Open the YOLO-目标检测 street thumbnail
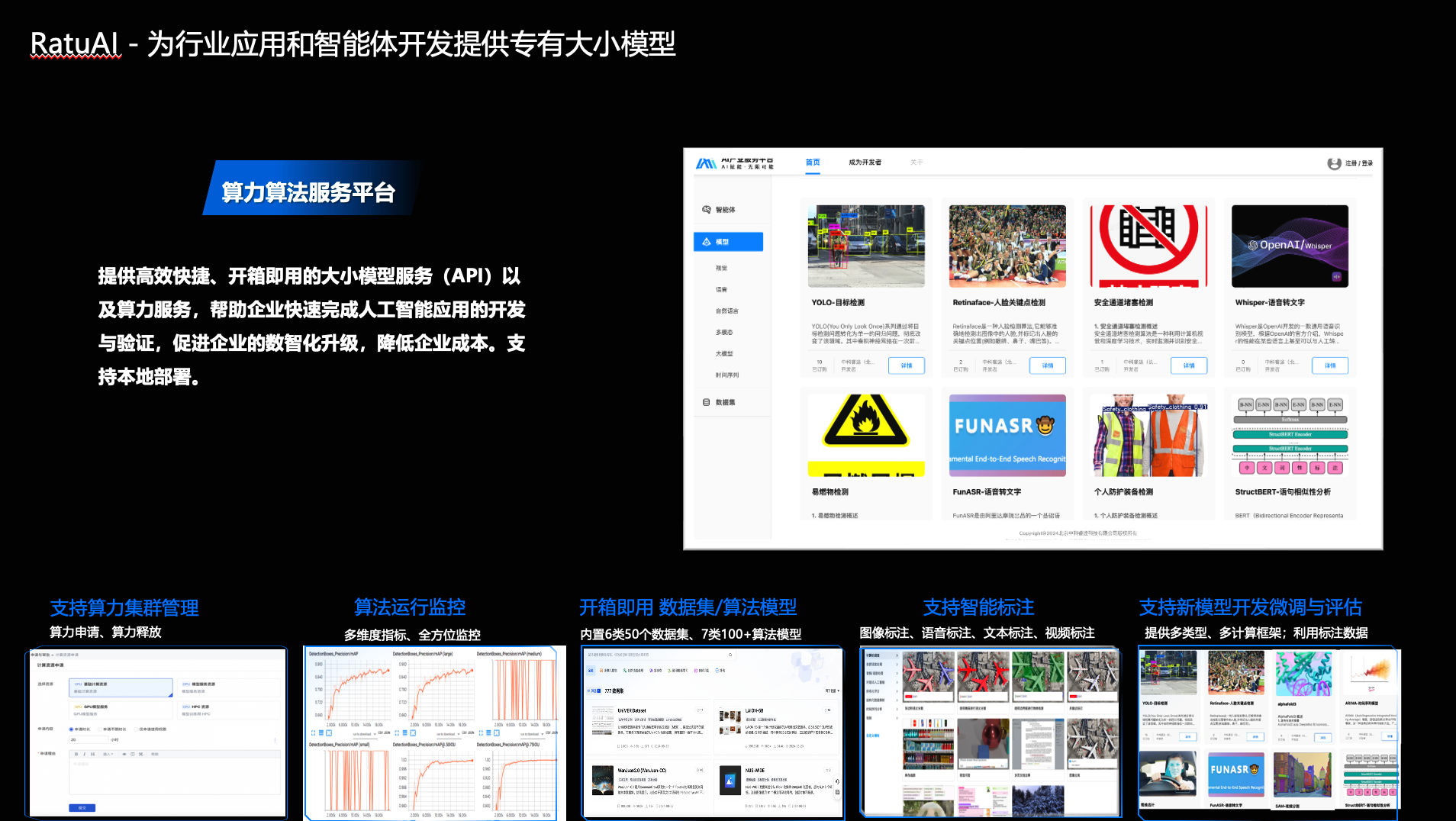1456x821 pixels. pos(866,246)
